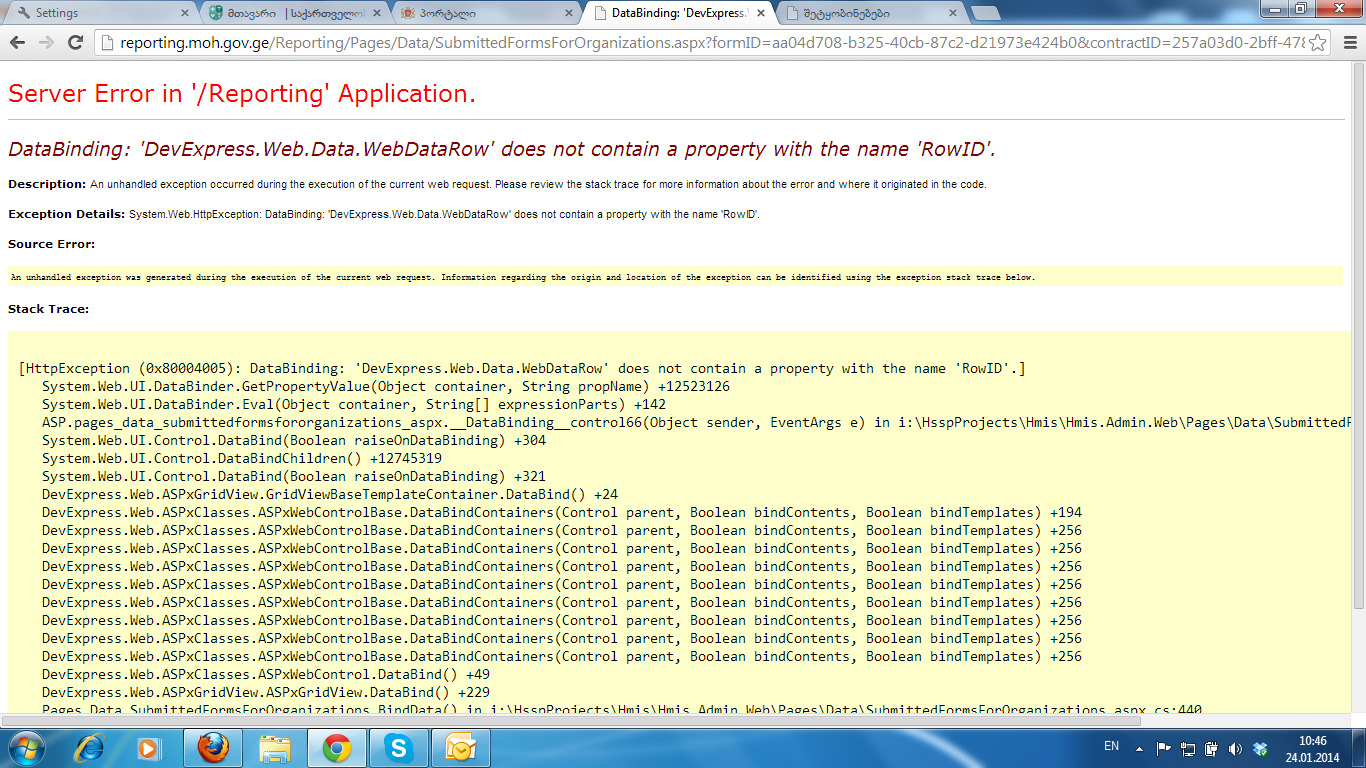This screenshot has width=1366, height=768.
Task: Open Windows Explorer folder icon in taskbar
Action: 274,748
